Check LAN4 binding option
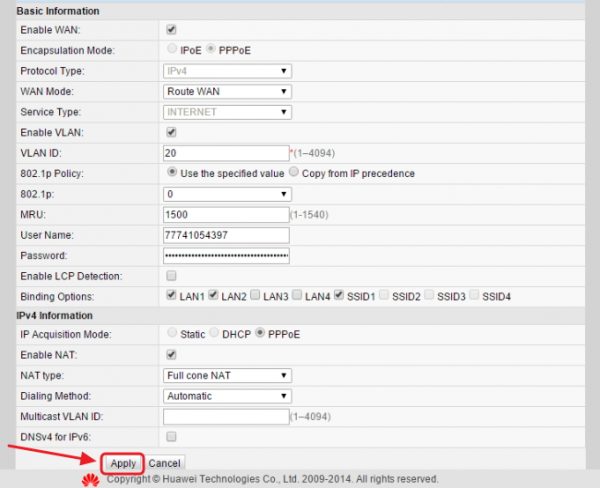Viewport: 600px width, 488px height. (297, 295)
